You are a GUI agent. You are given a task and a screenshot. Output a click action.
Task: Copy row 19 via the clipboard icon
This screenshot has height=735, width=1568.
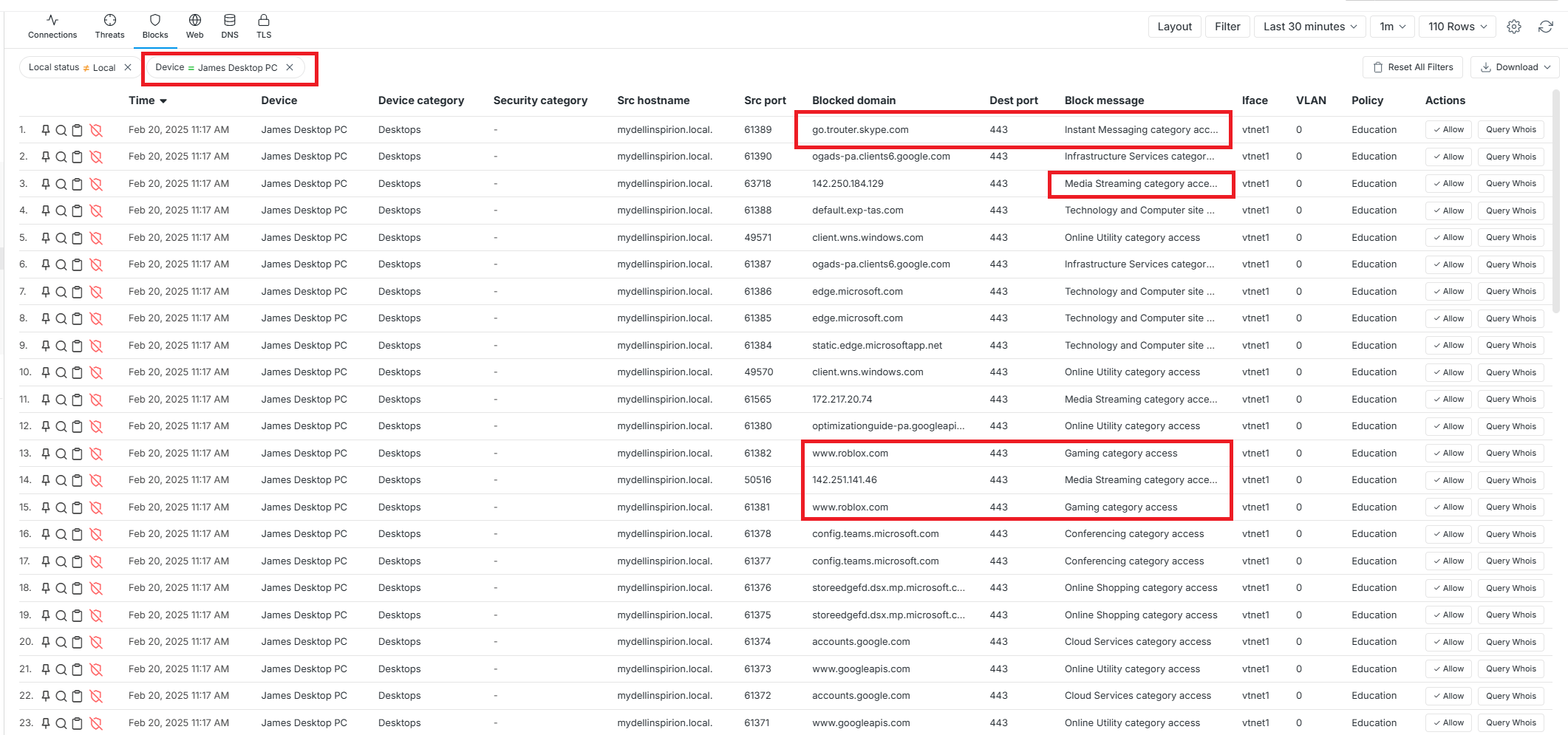click(x=77, y=615)
